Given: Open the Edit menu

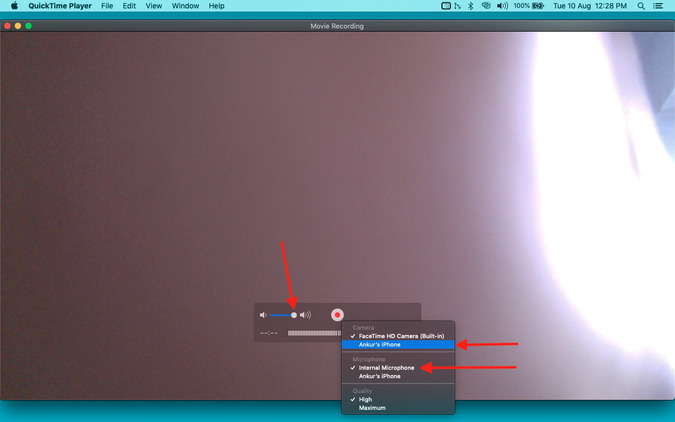Looking at the screenshot, I should 129,6.
